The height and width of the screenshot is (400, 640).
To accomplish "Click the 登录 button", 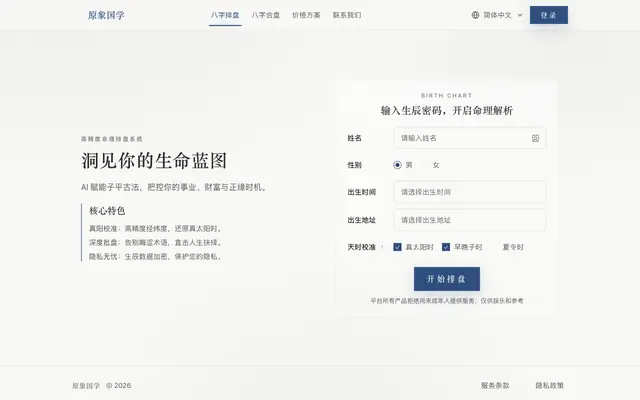I will (549, 15).
